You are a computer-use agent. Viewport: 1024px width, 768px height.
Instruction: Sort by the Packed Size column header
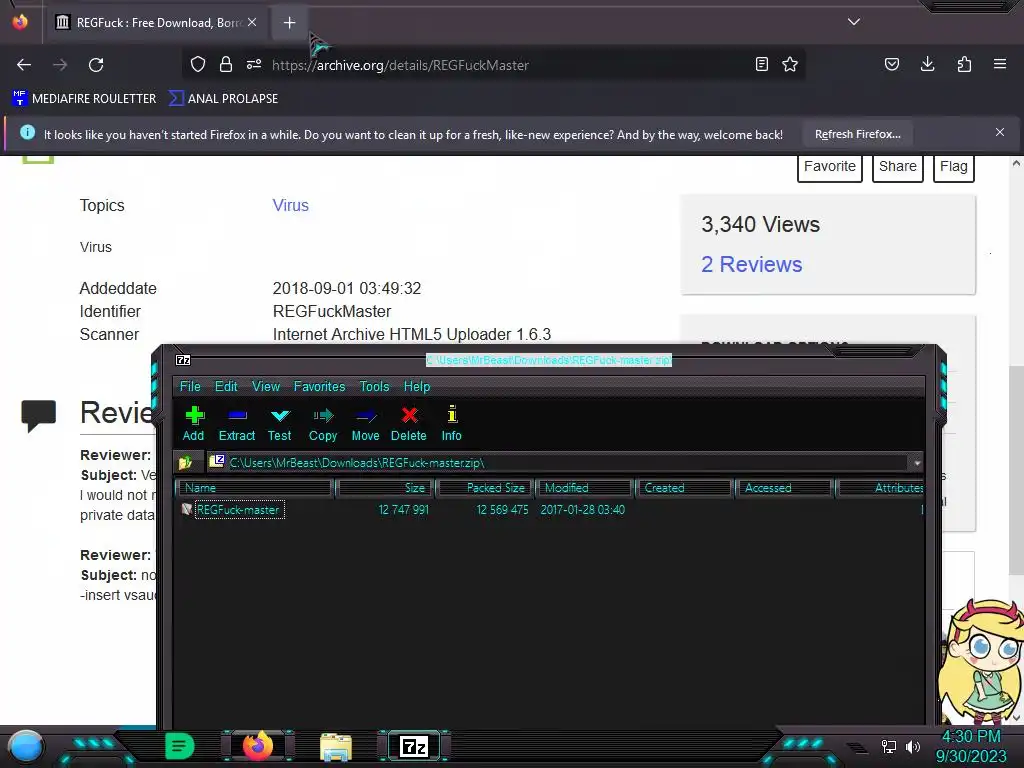point(487,488)
